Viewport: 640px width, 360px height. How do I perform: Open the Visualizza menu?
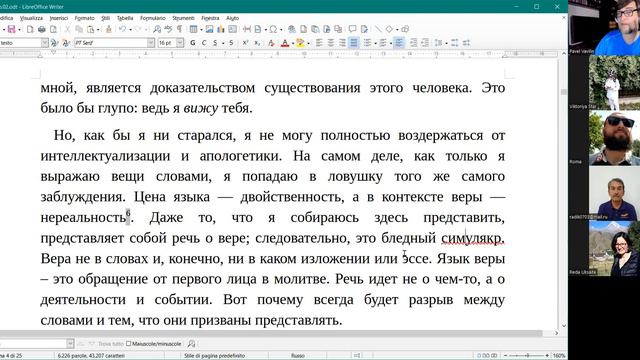pyautogui.click(x=31, y=18)
